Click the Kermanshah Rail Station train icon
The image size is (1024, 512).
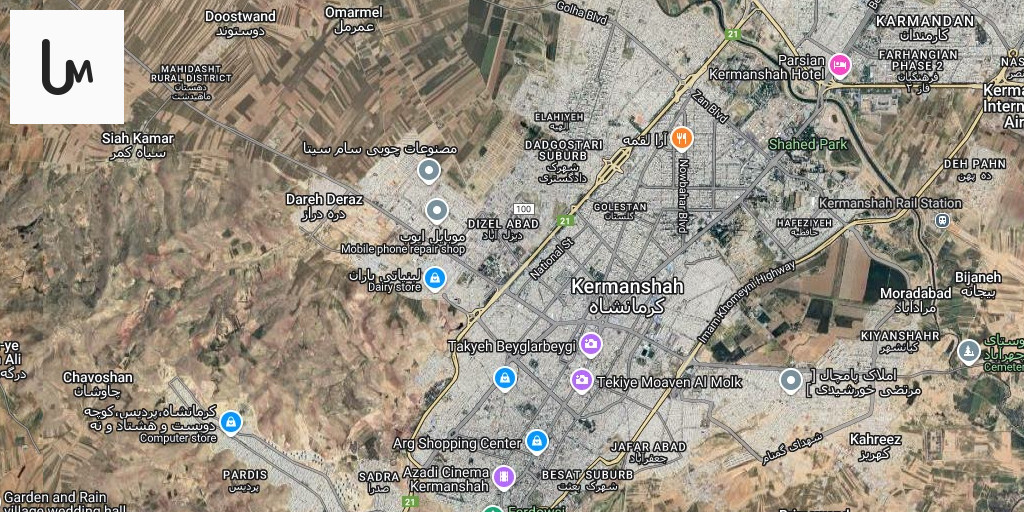click(x=942, y=220)
